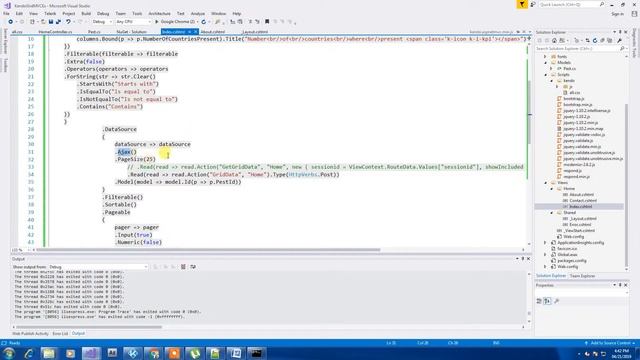Collapse the Views folder
This screenshot has width=640, height=360.
click(546, 183)
